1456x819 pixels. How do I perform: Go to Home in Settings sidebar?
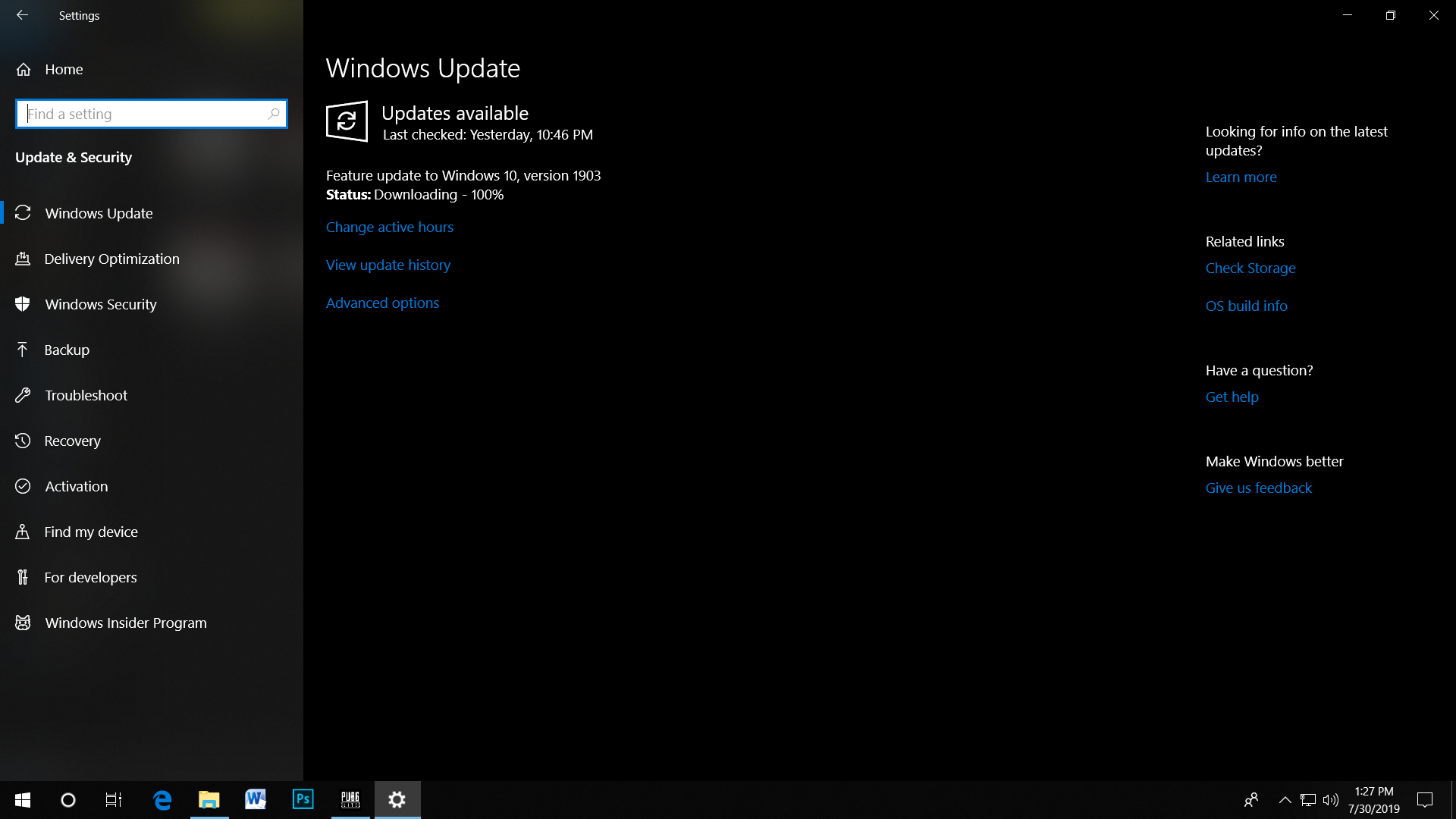click(64, 69)
